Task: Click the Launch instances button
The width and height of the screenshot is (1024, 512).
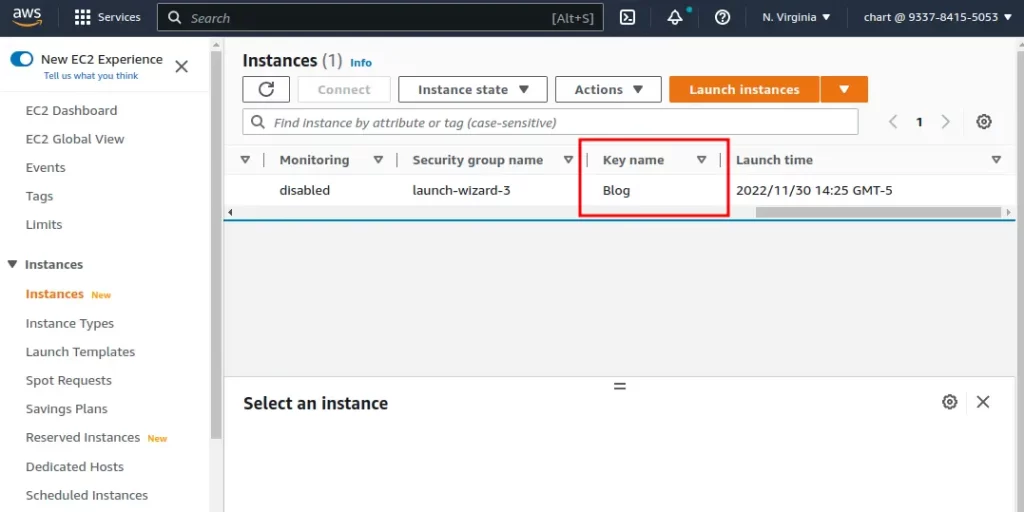Action: pos(744,89)
